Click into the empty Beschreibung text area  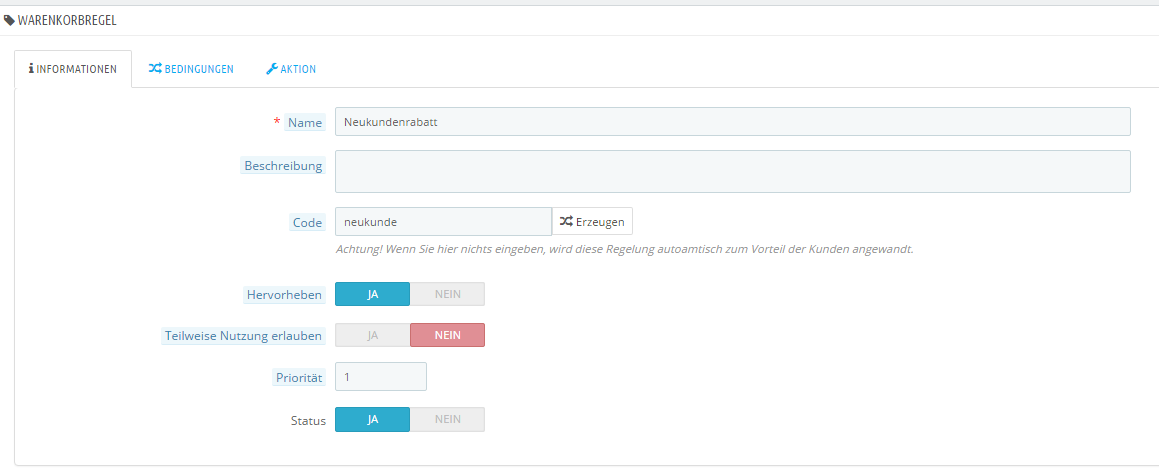pos(733,171)
